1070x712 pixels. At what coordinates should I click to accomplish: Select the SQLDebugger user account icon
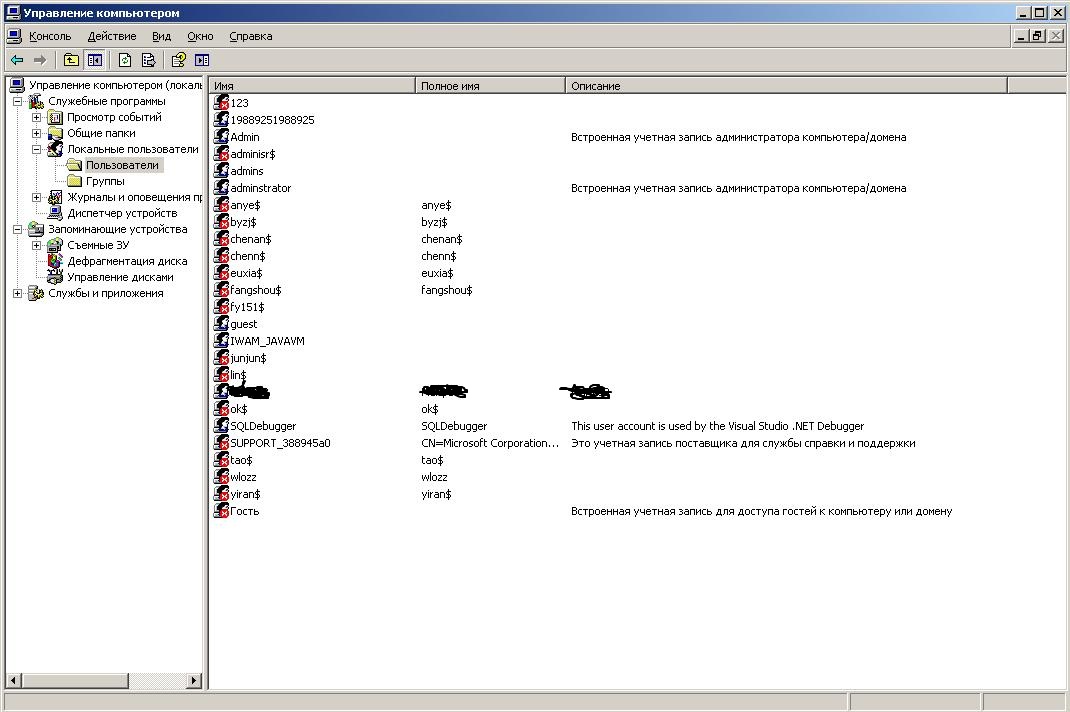pos(221,426)
